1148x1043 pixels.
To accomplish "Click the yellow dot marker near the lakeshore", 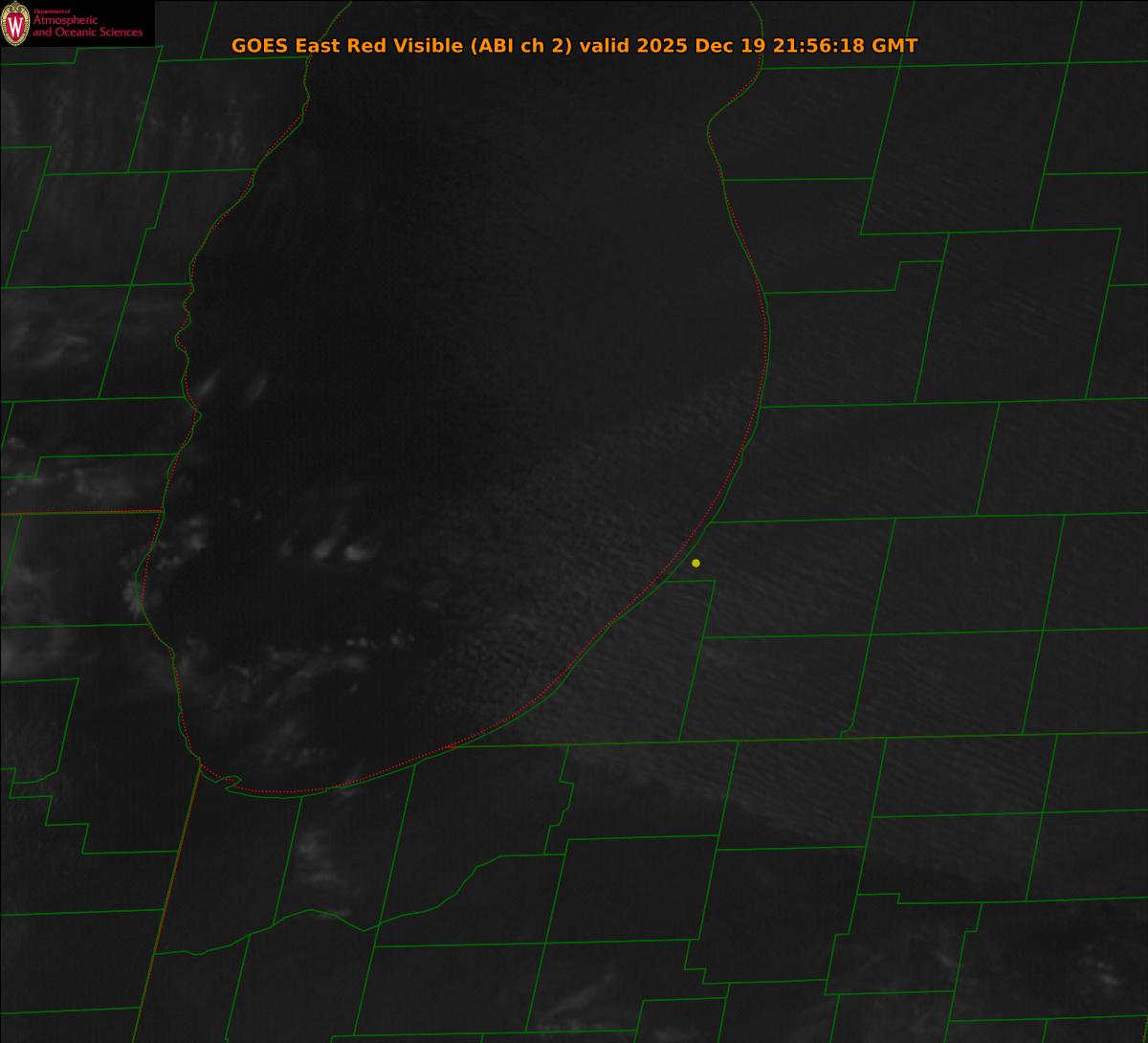I will coord(695,563).
